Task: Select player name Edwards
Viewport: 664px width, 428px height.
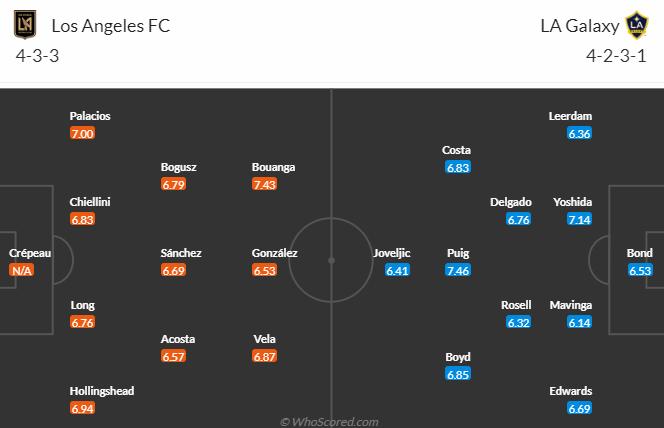Action: pyautogui.click(x=571, y=391)
